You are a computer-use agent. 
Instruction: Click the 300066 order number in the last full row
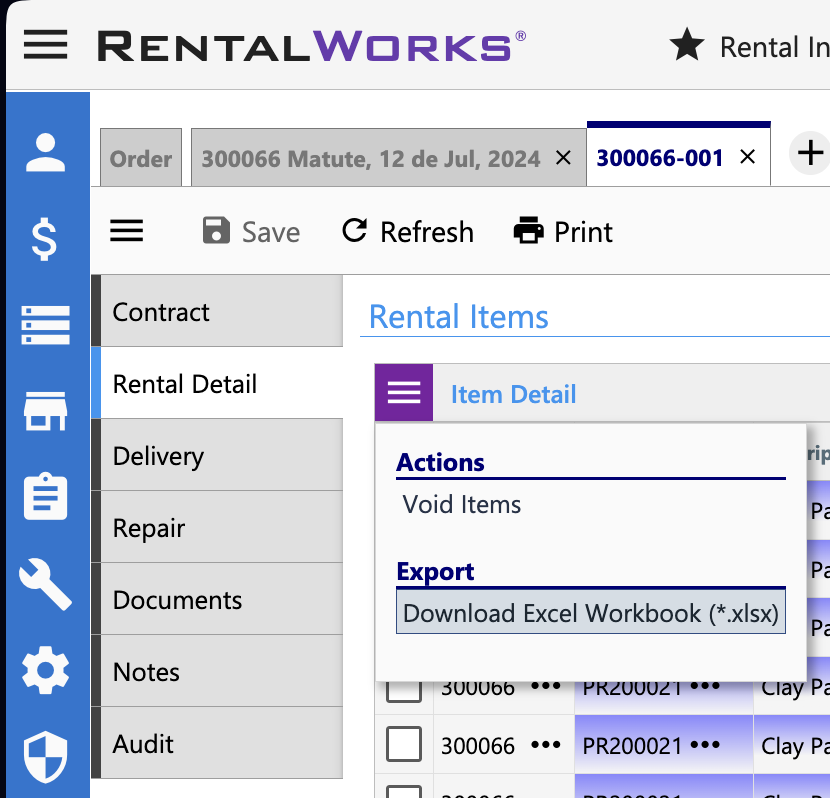[x=478, y=746]
